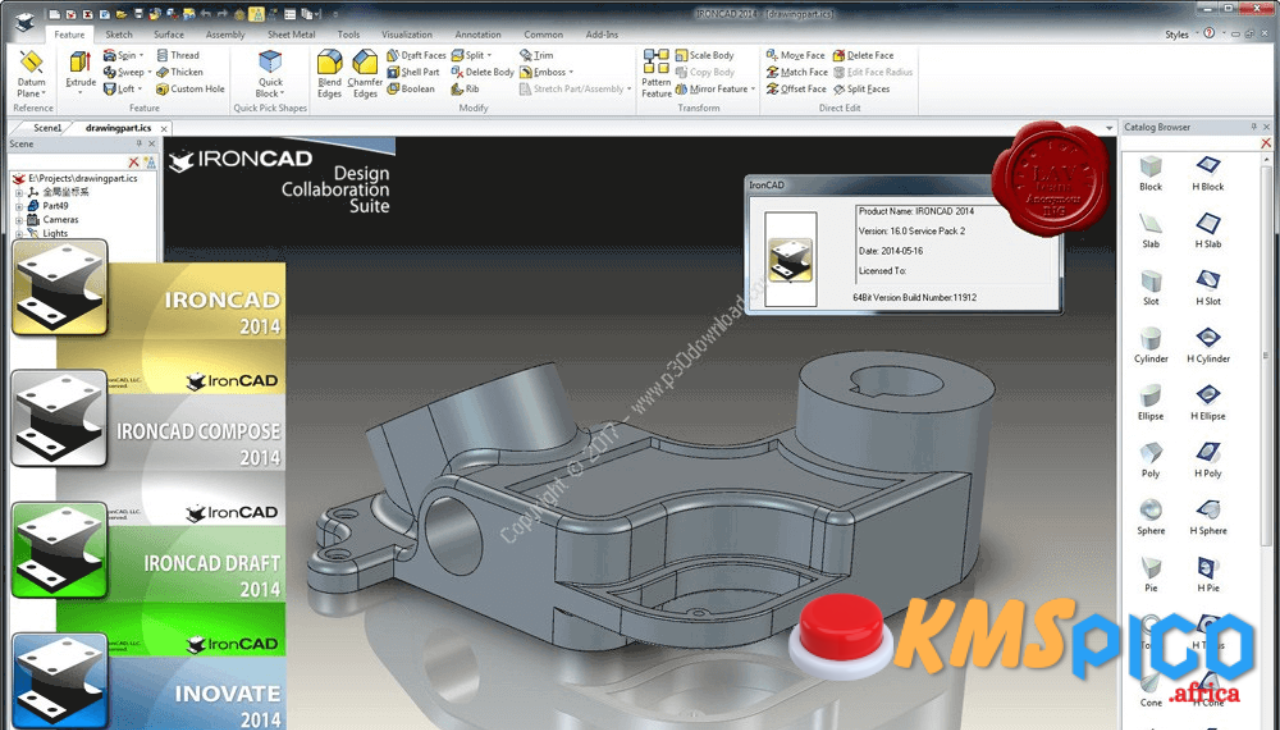The image size is (1280, 730).
Task: Select Match Face
Action: tap(797, 72)
